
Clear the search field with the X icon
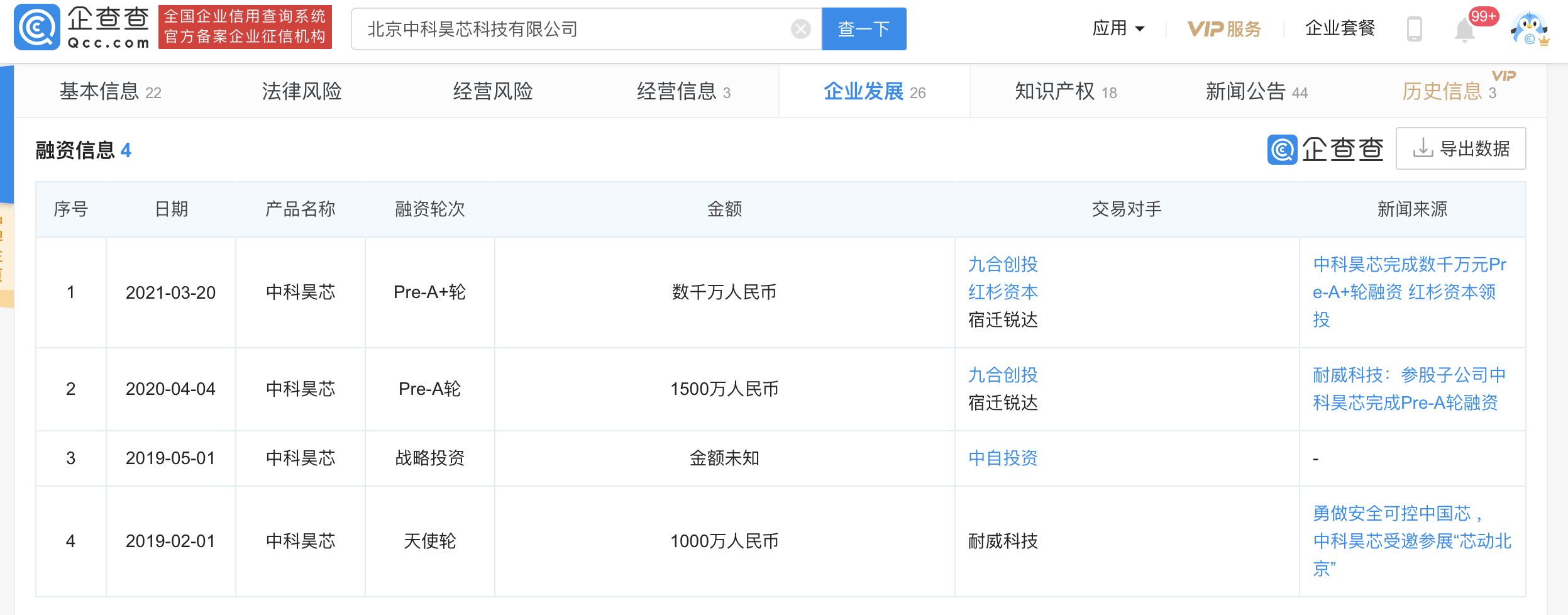(x=800, y=29)
